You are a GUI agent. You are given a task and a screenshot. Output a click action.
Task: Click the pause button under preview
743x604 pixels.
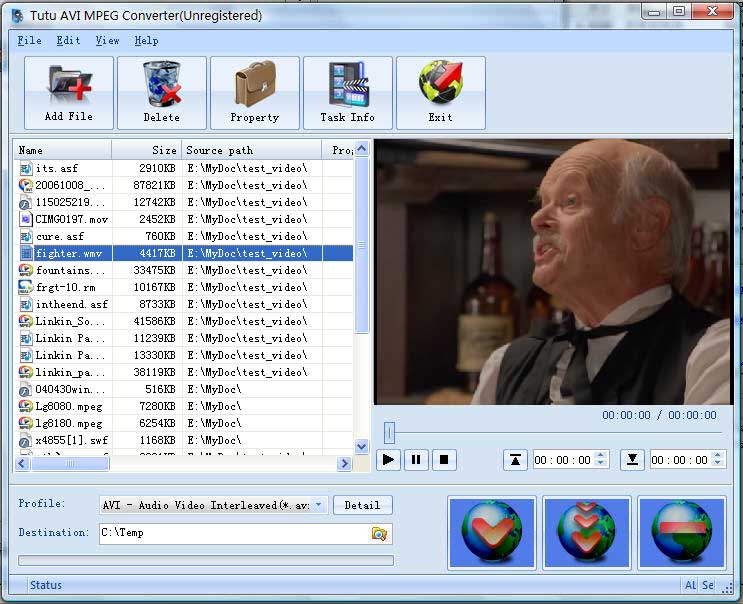tap(416, 460)
